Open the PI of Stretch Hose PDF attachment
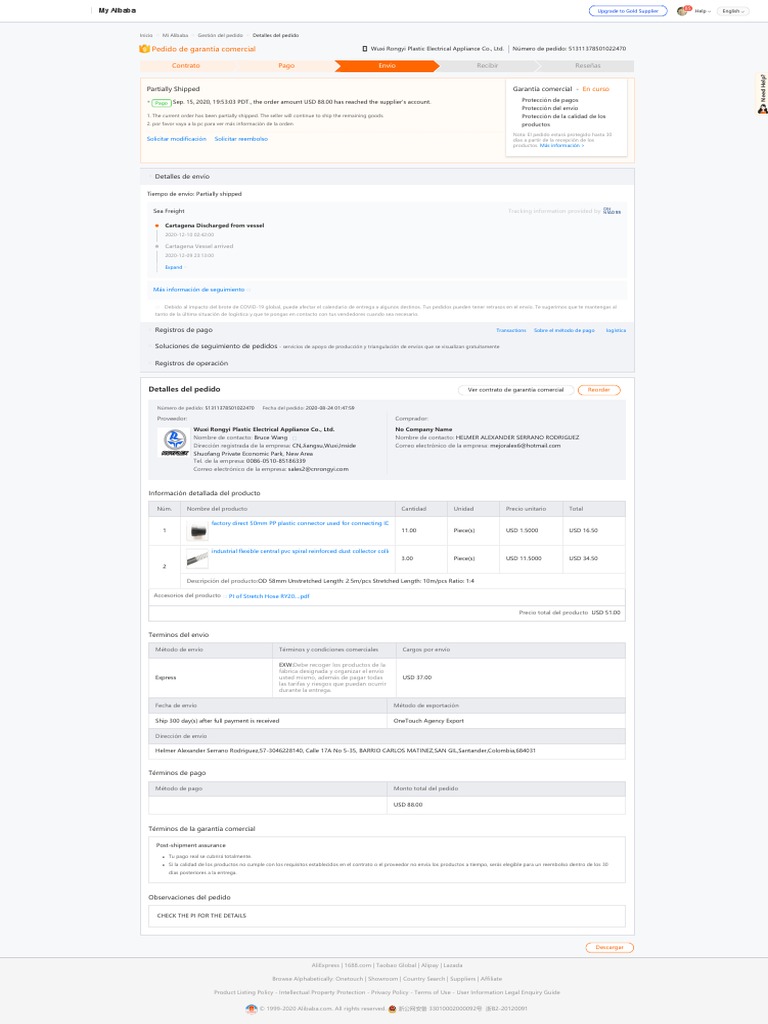This screenshot has width=768, height=1024. coord(269,595)
